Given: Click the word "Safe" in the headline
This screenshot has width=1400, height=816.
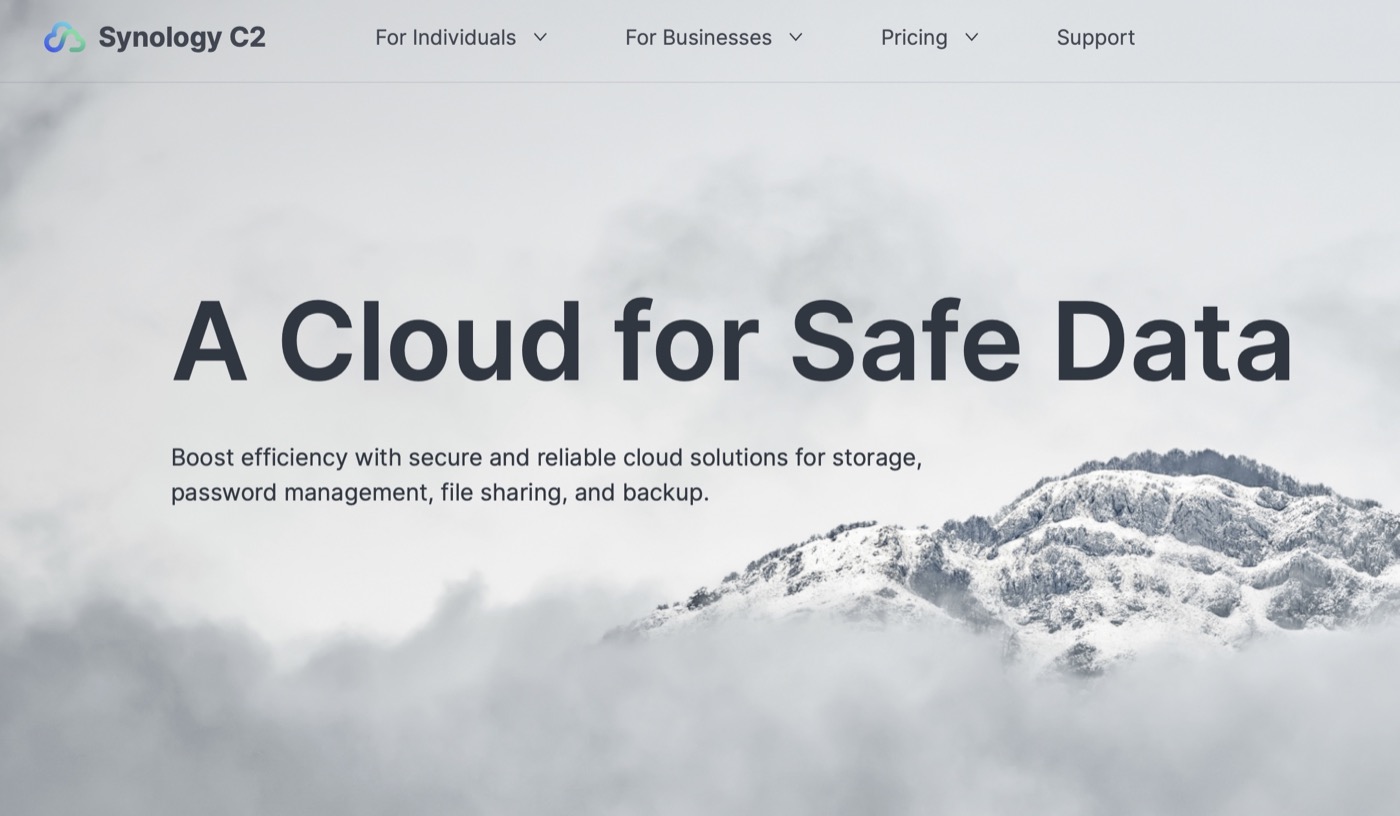Looking at the screenshot, I should point(904,340).
